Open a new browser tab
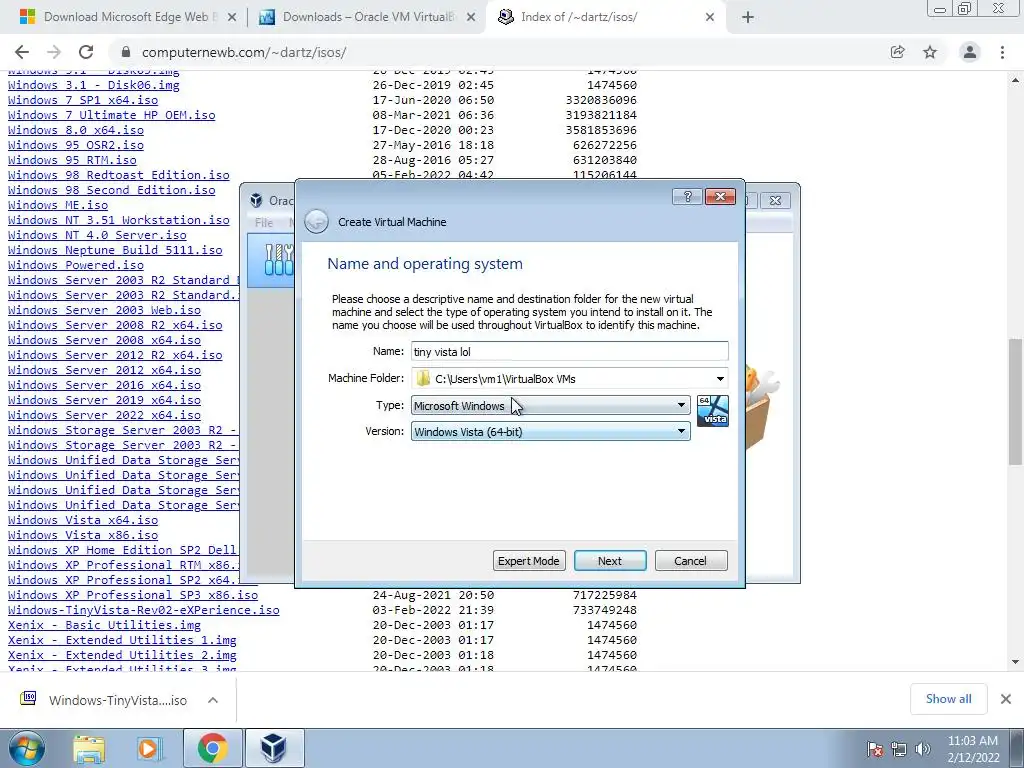Viewport: 1024px width, 768px height. (748, 18)
